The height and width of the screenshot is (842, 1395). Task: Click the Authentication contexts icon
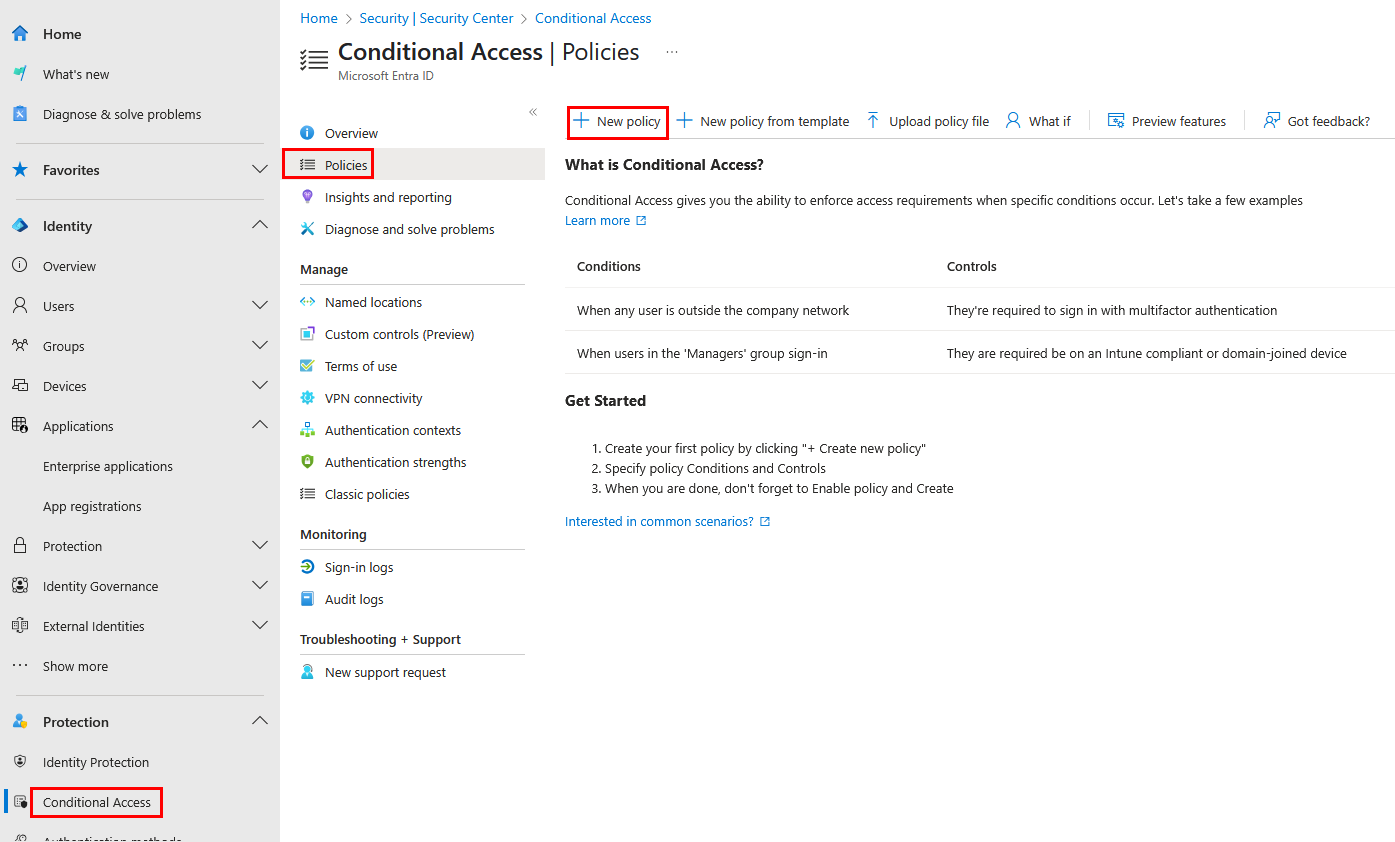click(x=308, y=430)
